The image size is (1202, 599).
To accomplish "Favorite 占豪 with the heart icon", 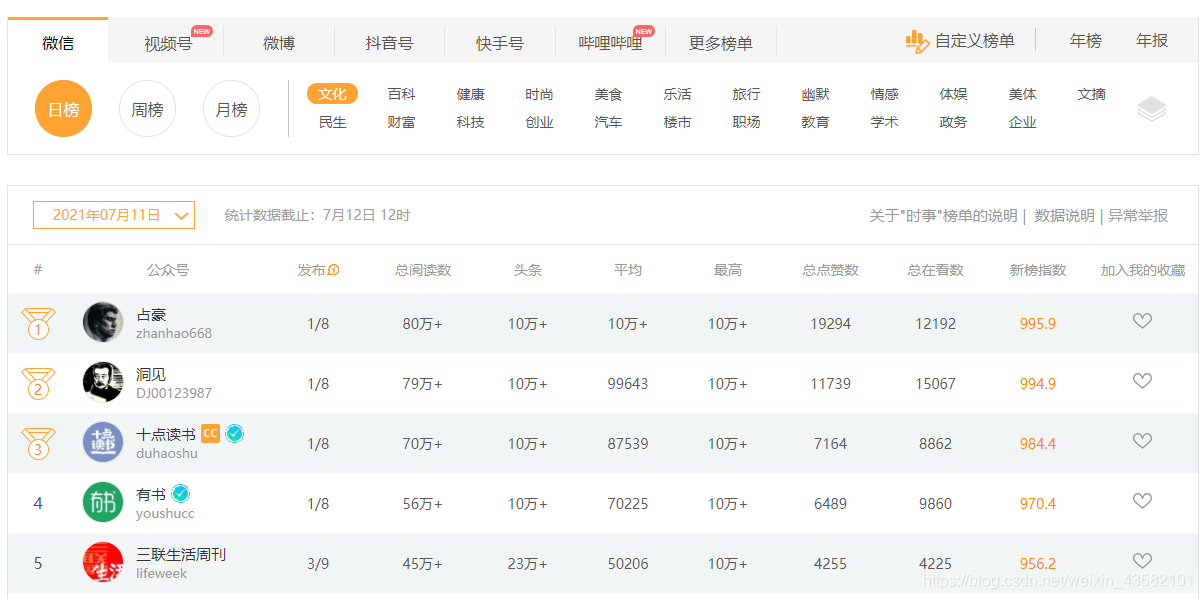I will (x=1142, y=321).
